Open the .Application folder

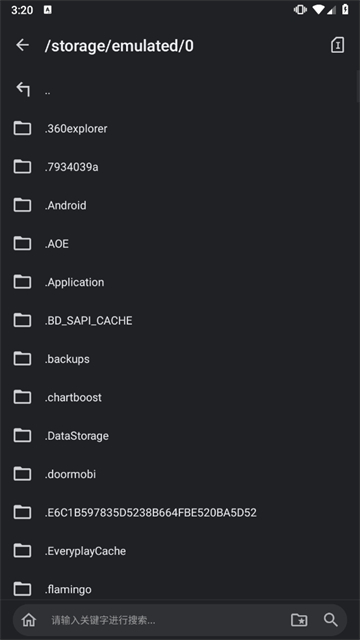pyautogui.click(x=180, y=282)
